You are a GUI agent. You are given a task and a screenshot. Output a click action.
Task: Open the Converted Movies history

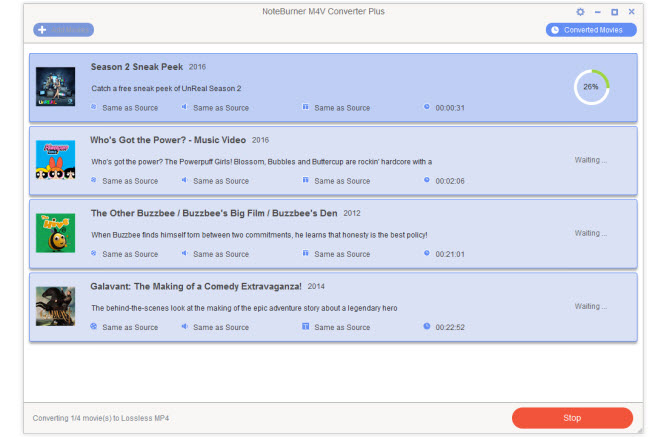click(591, 30)
